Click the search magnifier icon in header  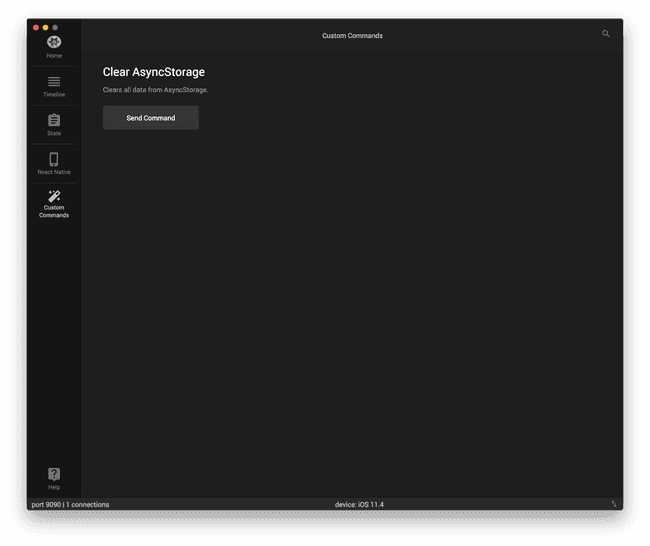pos(605,34)
